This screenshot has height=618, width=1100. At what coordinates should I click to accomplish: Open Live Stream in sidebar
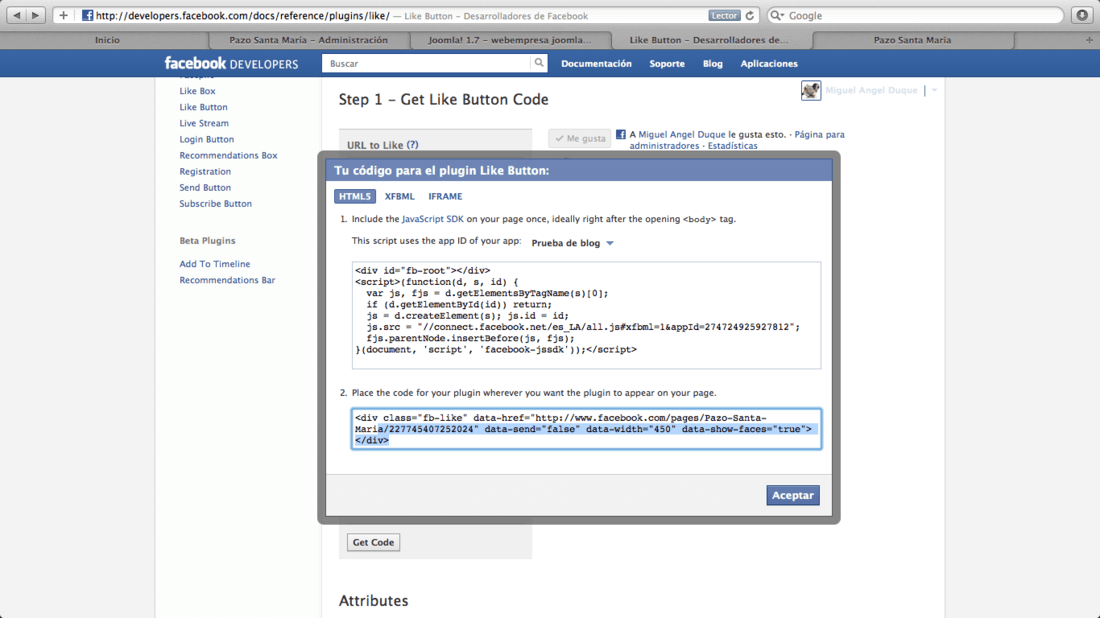pos(204,123)
